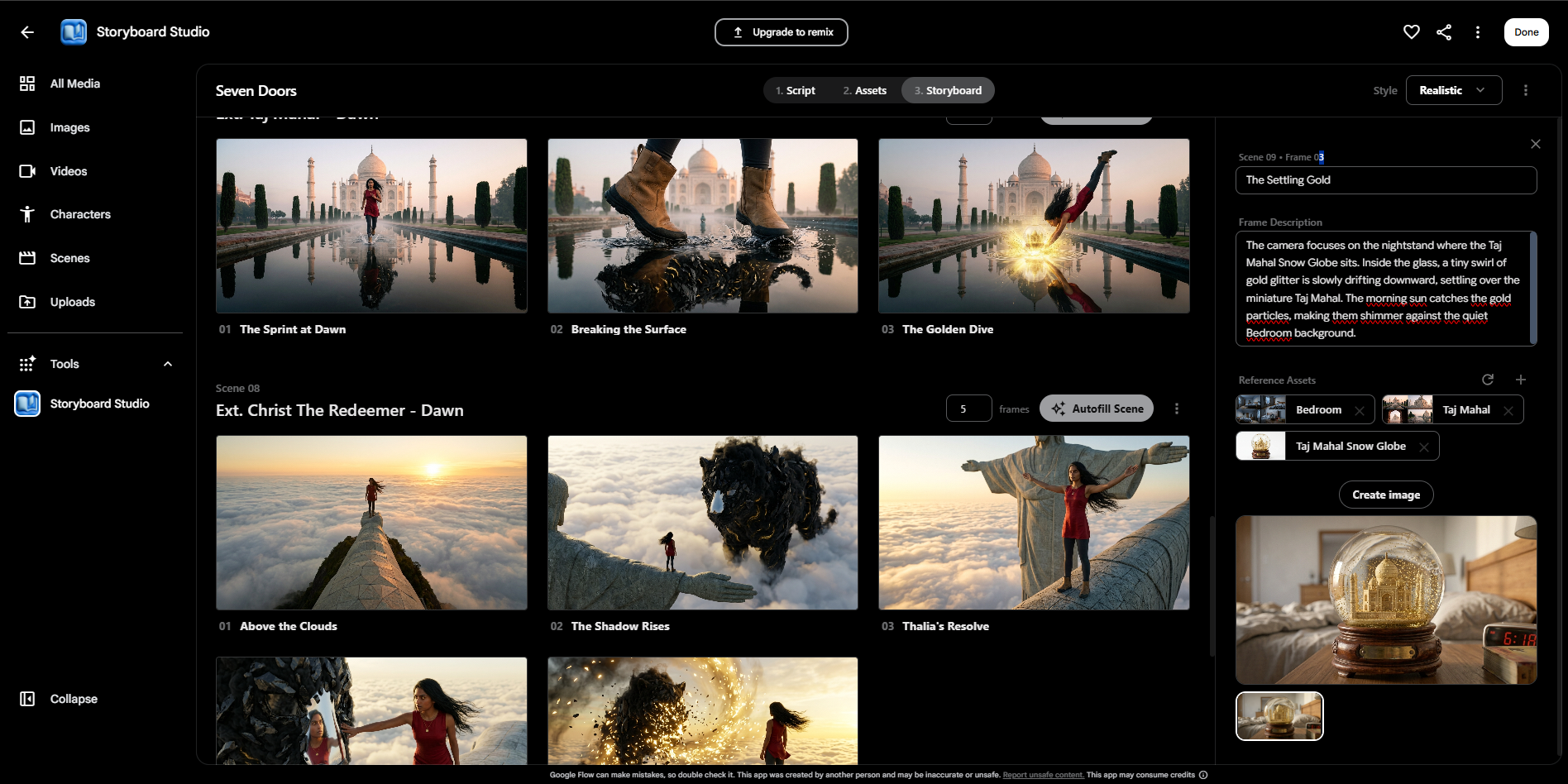
Task: Open the top bar three-dot menu
Action: [x=1478, y=32]
